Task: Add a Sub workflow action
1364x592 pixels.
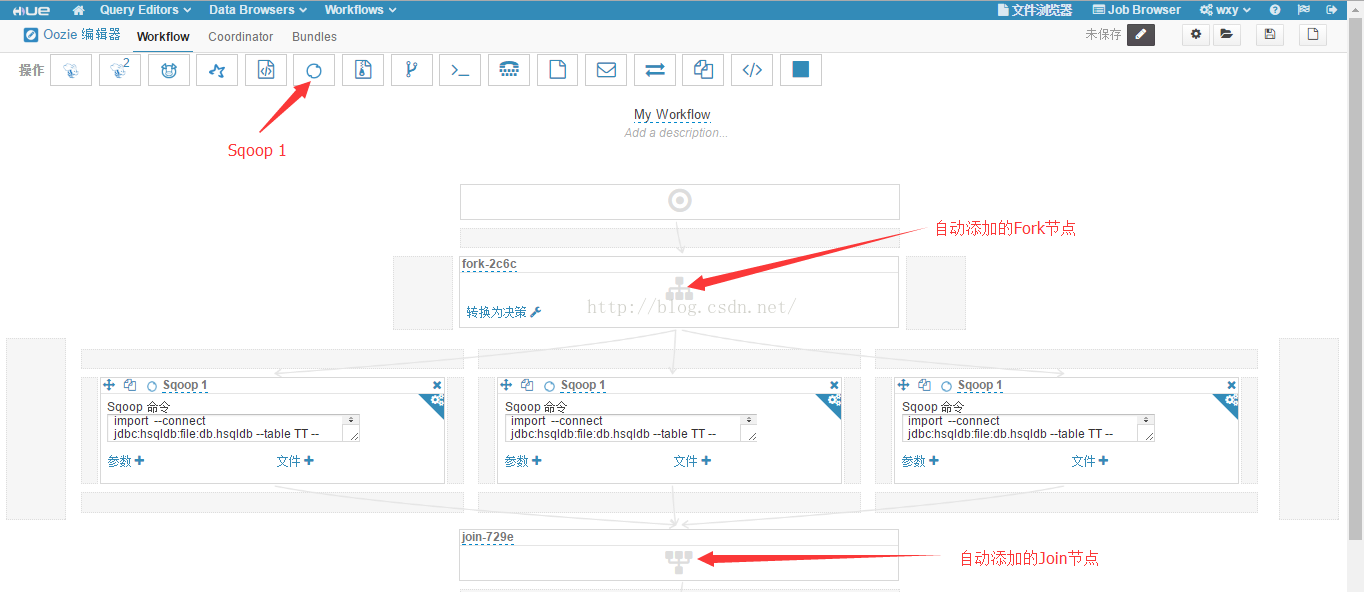Action: [x=412, y=70]
